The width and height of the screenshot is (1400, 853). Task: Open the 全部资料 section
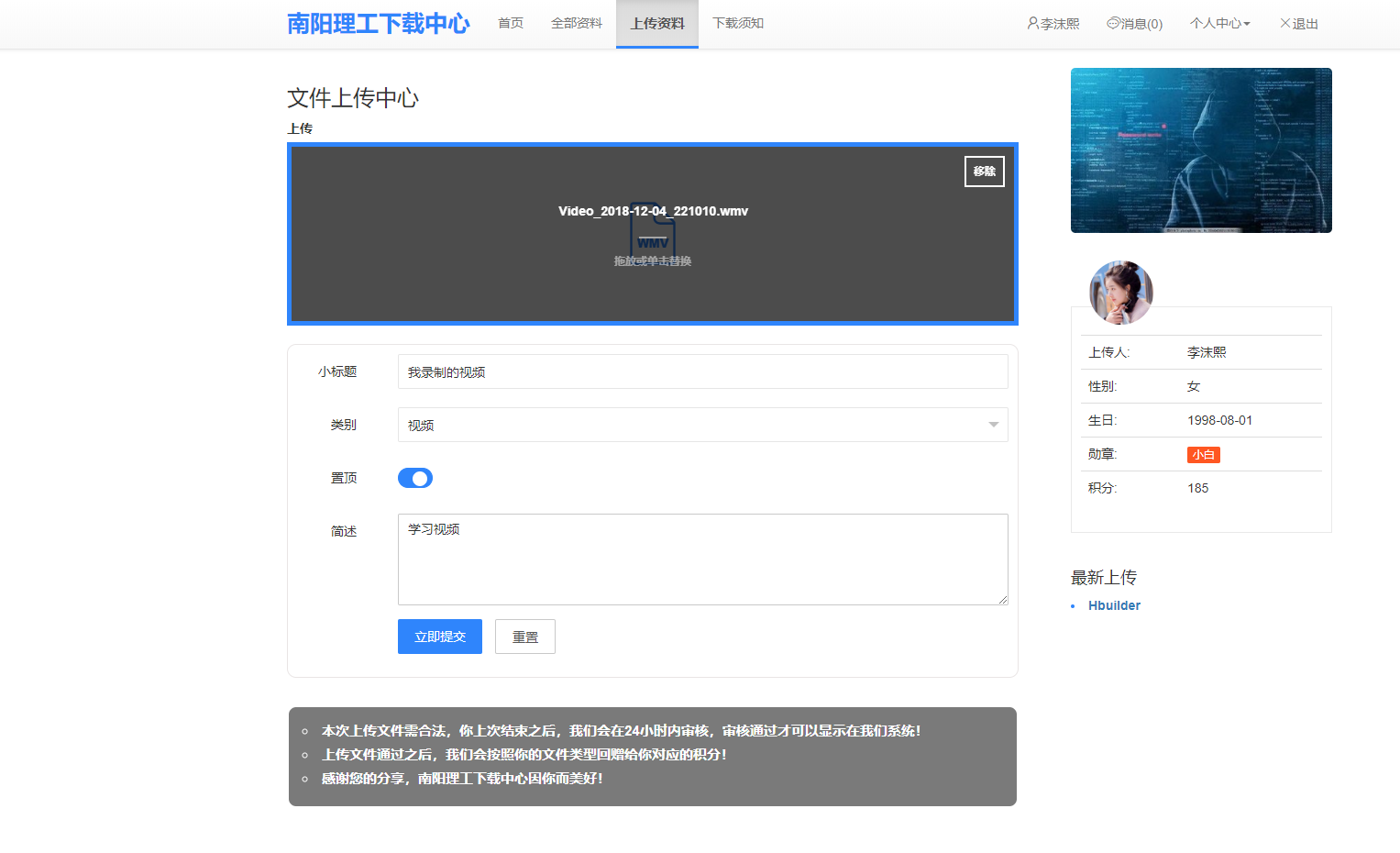pyautogui.click(x=577, y=23)
